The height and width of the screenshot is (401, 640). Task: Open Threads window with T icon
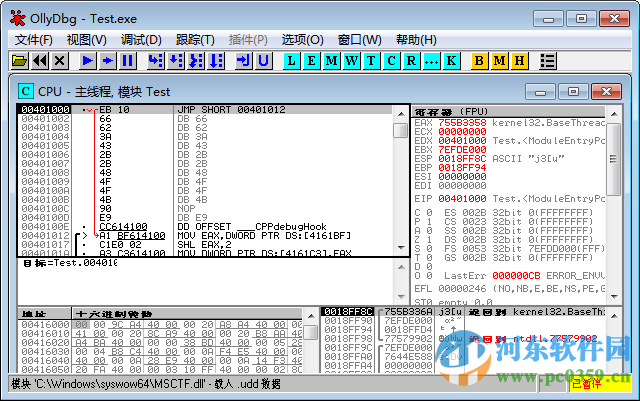point(371,61)
